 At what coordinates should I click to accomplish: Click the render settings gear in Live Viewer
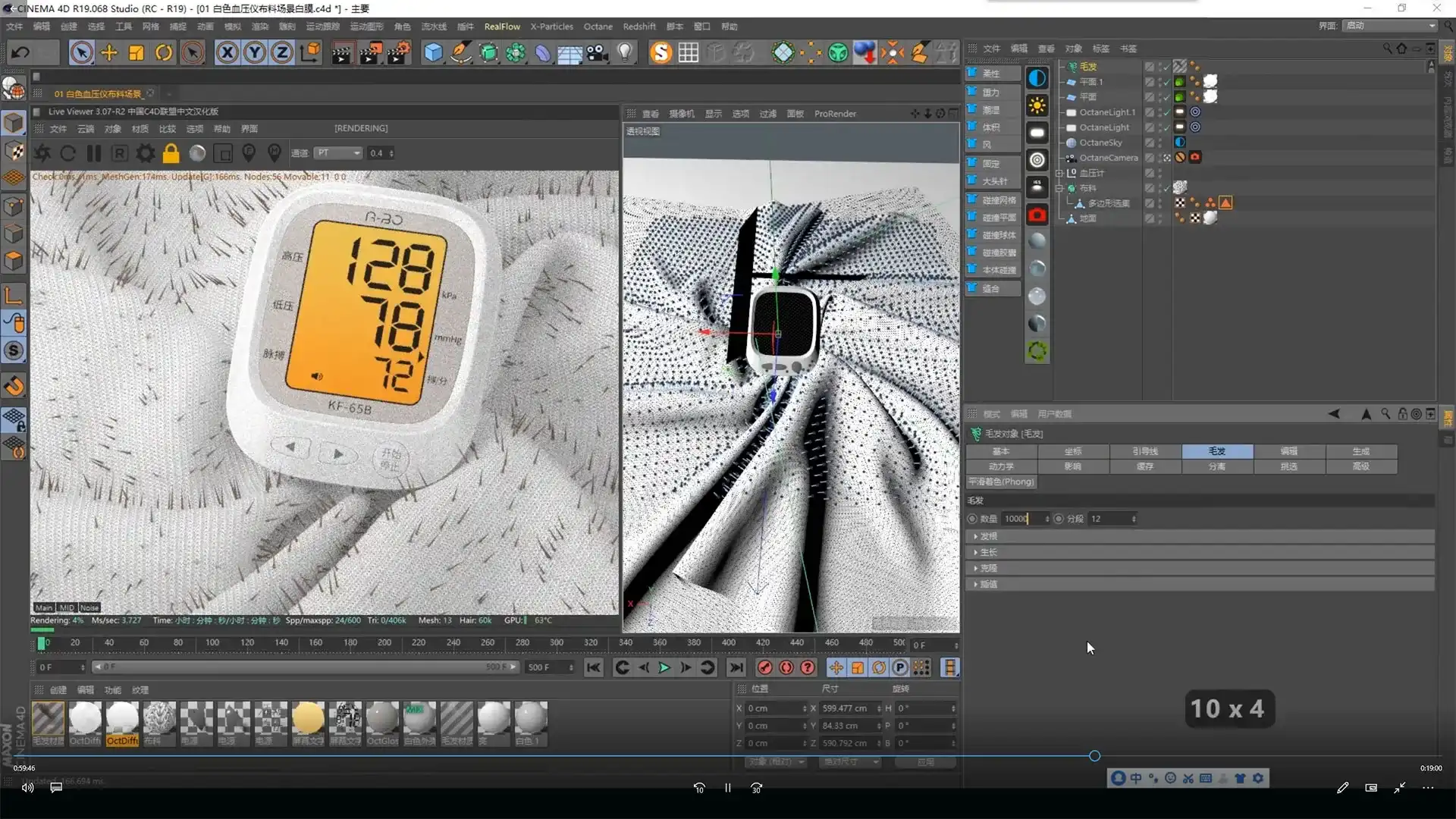144,153
